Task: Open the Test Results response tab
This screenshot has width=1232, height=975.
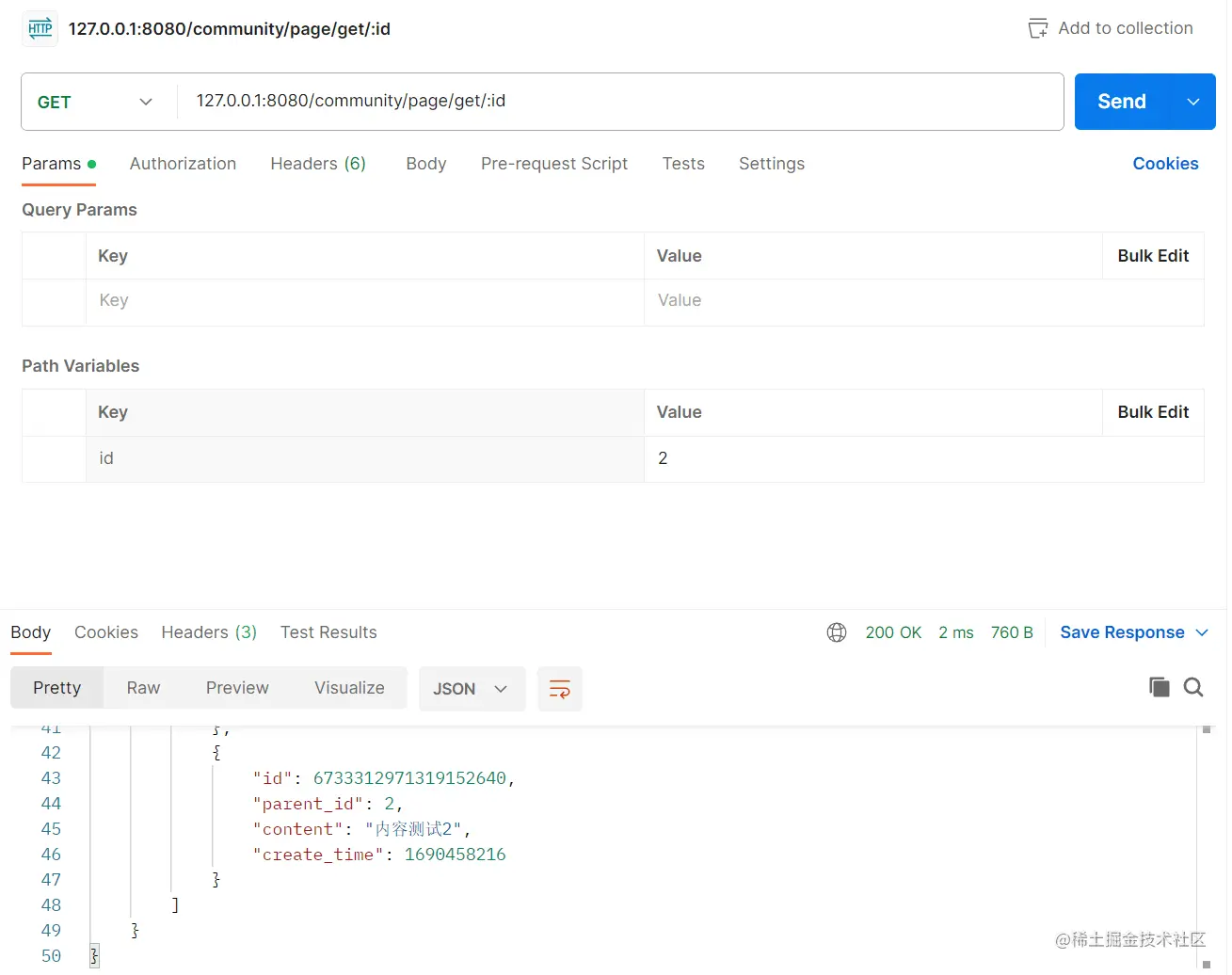Action: click(x=328, y=632)
